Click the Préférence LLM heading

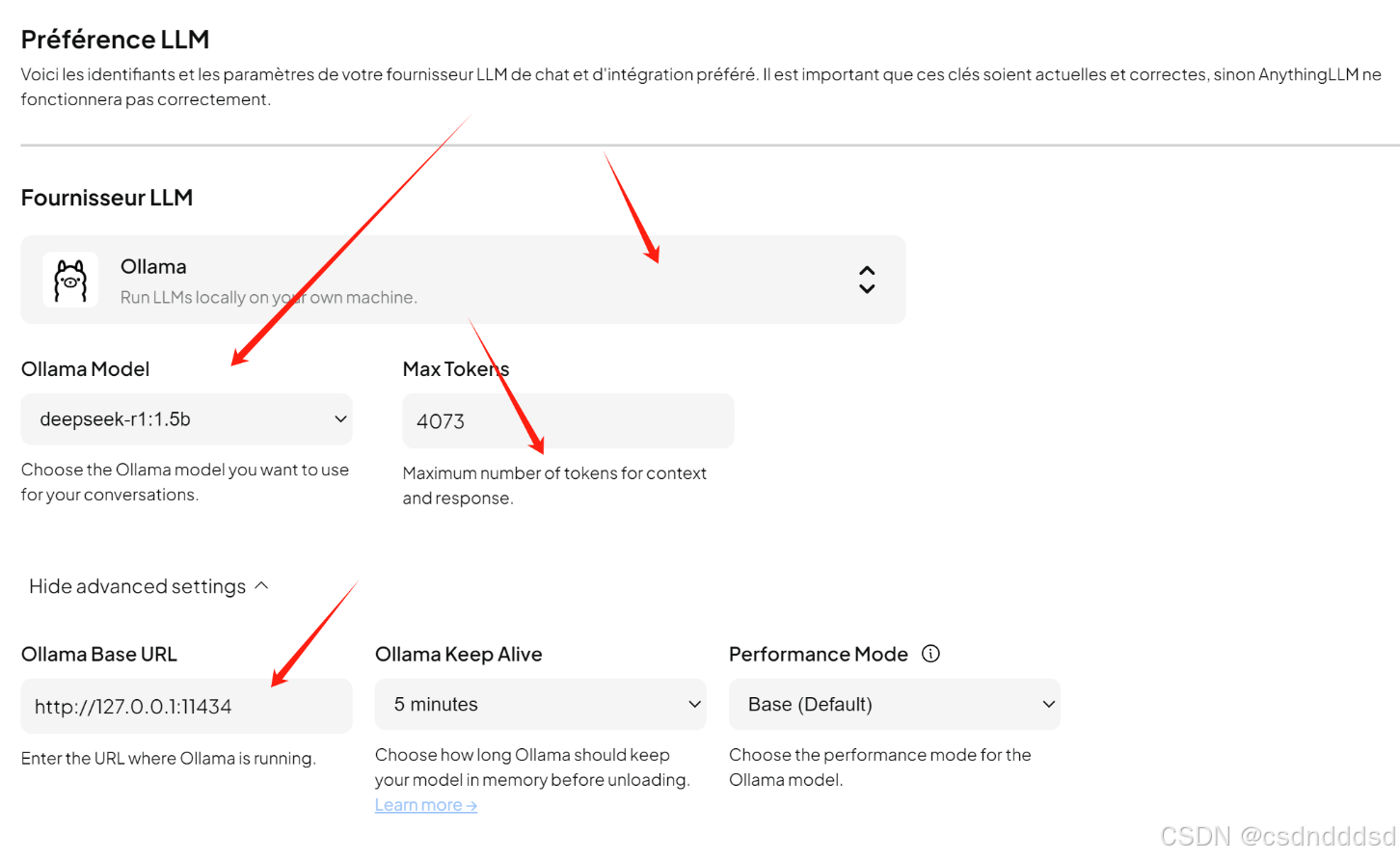pyautogui.click(x=115, y=40)
